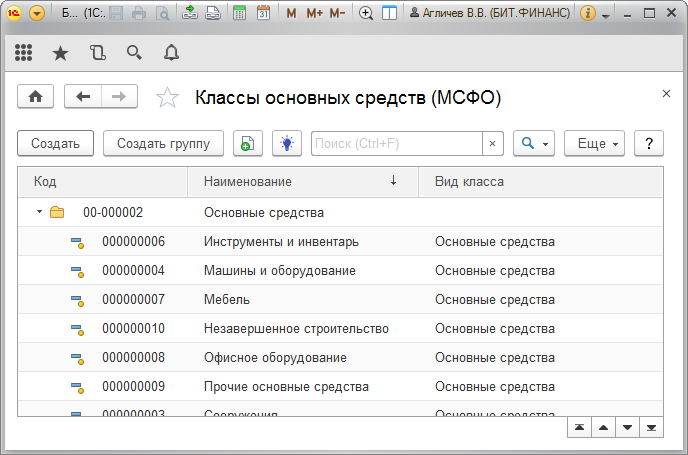The image size is (688, 455).
Task: Sort by the Наименование column header
Action: [303, 182]
